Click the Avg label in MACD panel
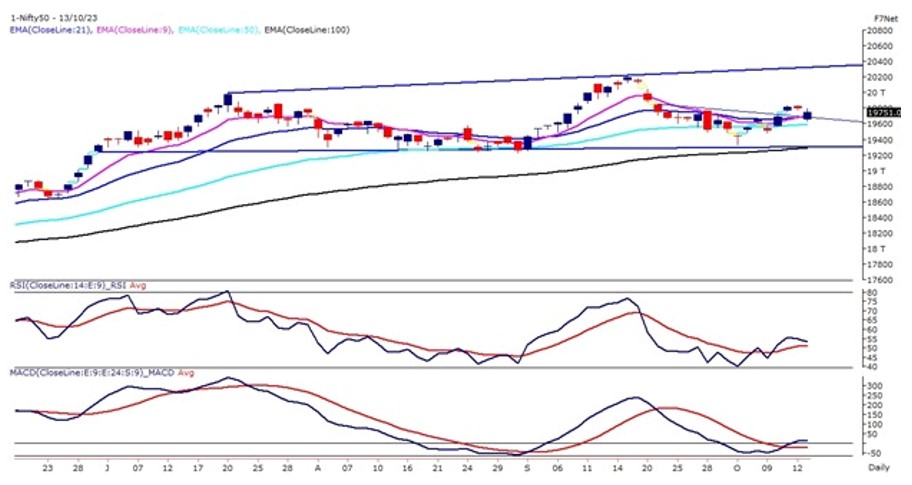This screenshot has width=912, height=485. [x=186, y=373]
